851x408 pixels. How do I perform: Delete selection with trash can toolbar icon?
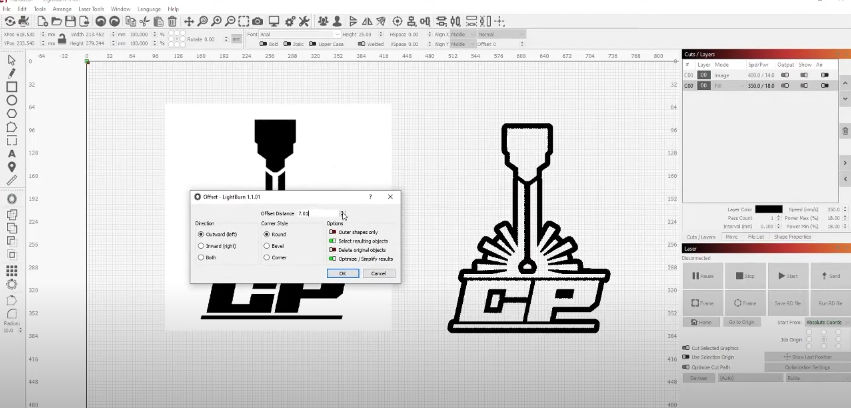tap(172, 21)
